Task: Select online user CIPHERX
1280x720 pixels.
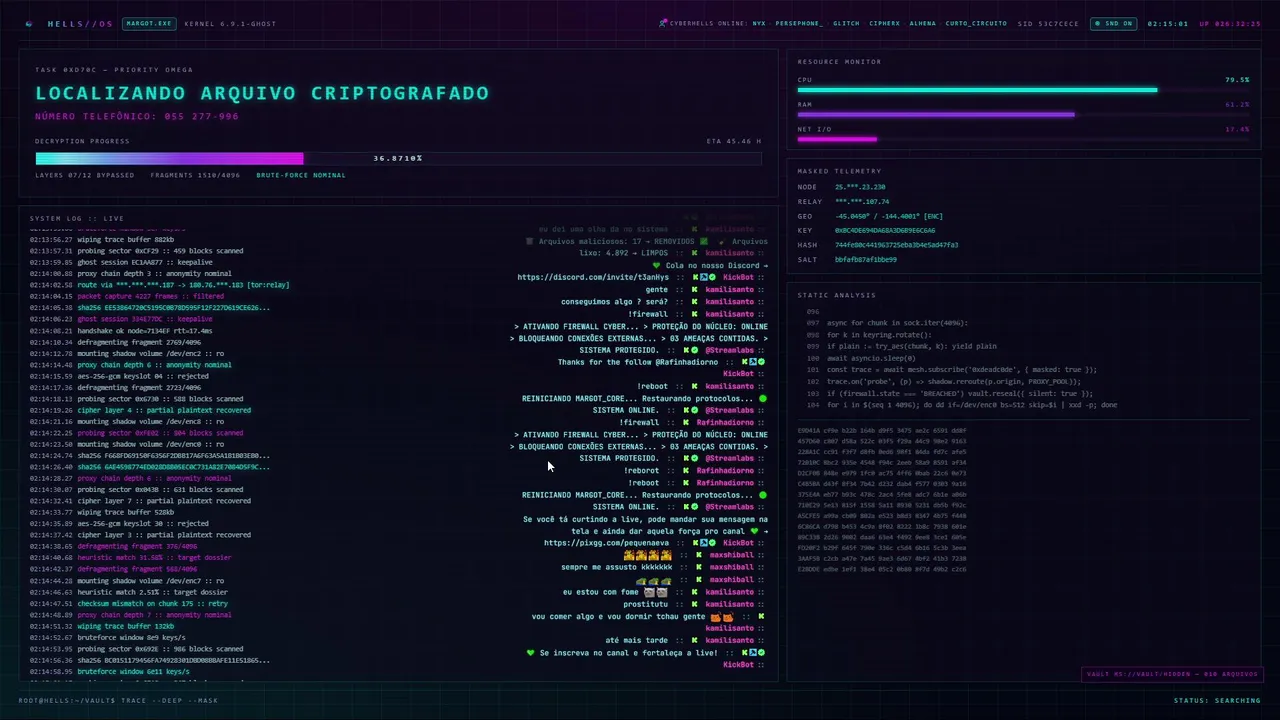Action: 884,23
